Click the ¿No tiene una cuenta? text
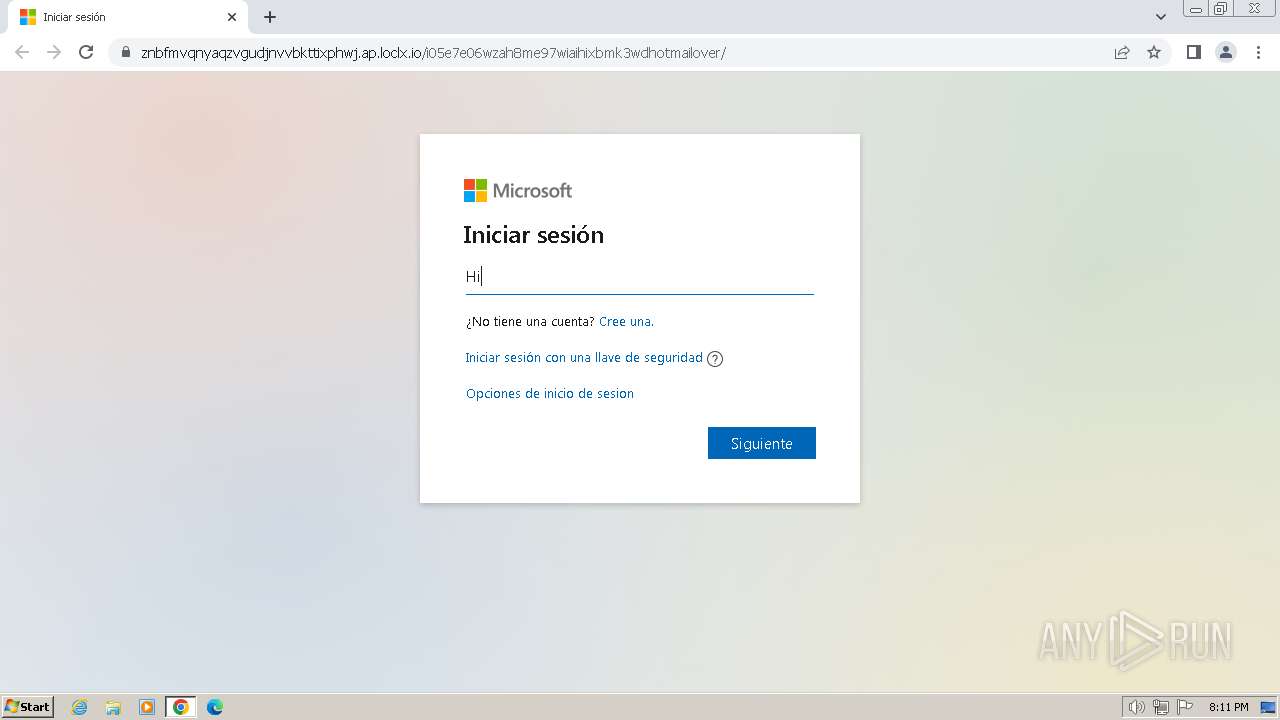Screen dimensions: 1280x720 click(530, 322)
